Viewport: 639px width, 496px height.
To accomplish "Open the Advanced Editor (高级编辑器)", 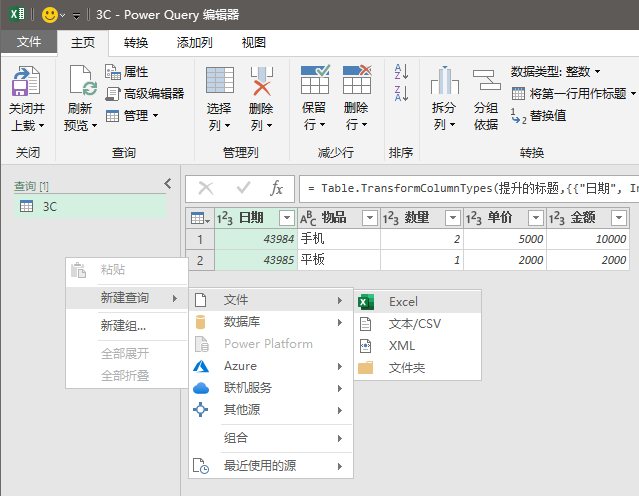I will click(x=145, y=94).
